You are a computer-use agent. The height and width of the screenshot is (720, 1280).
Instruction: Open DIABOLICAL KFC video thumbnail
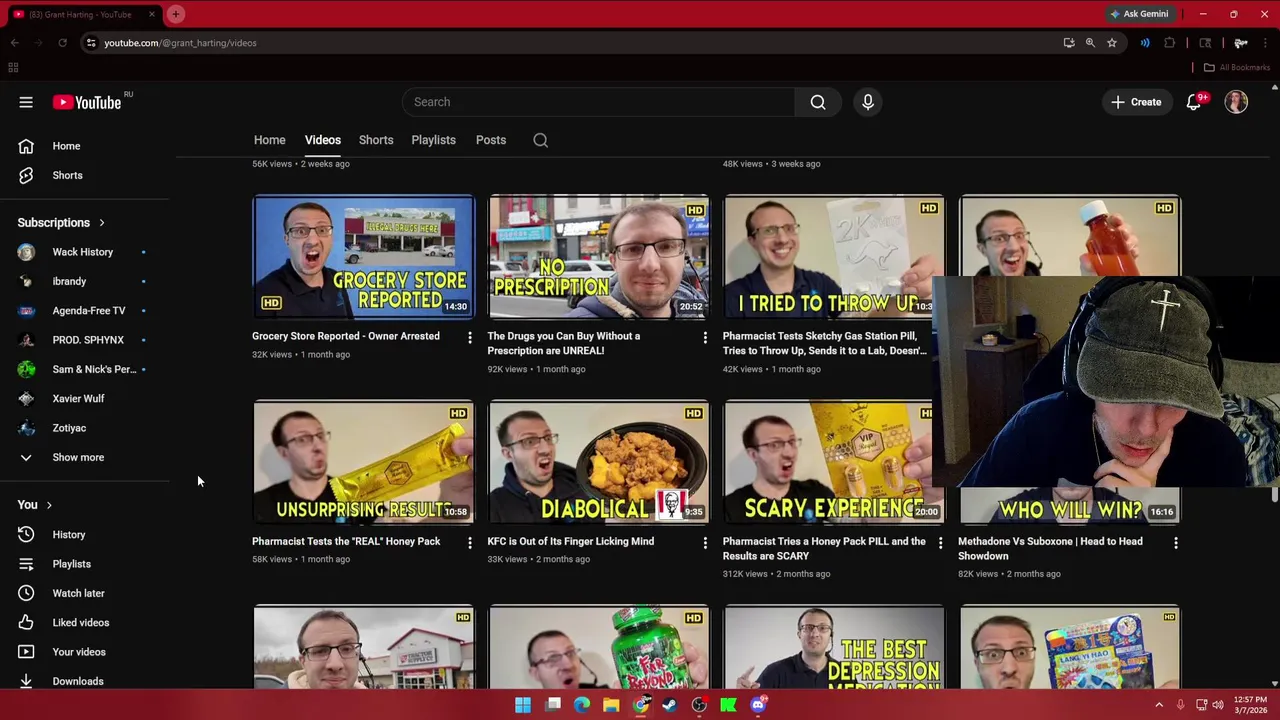point(599,462)
